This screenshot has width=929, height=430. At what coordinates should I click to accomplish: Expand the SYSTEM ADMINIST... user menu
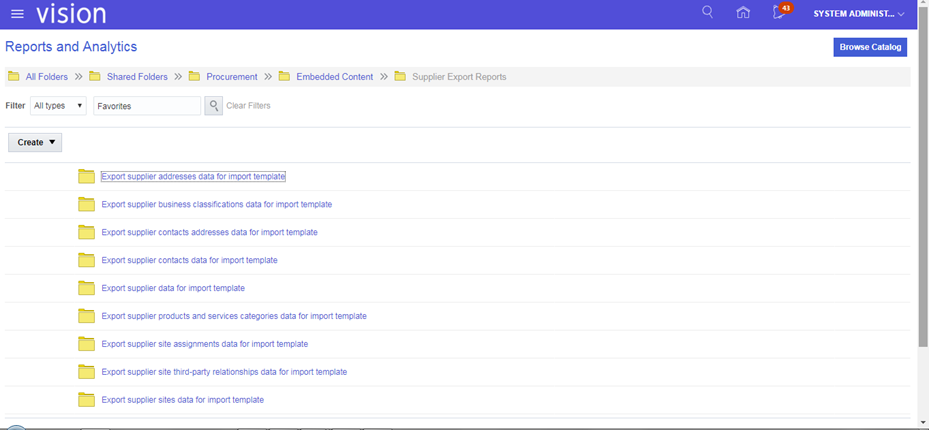(859, 14)
